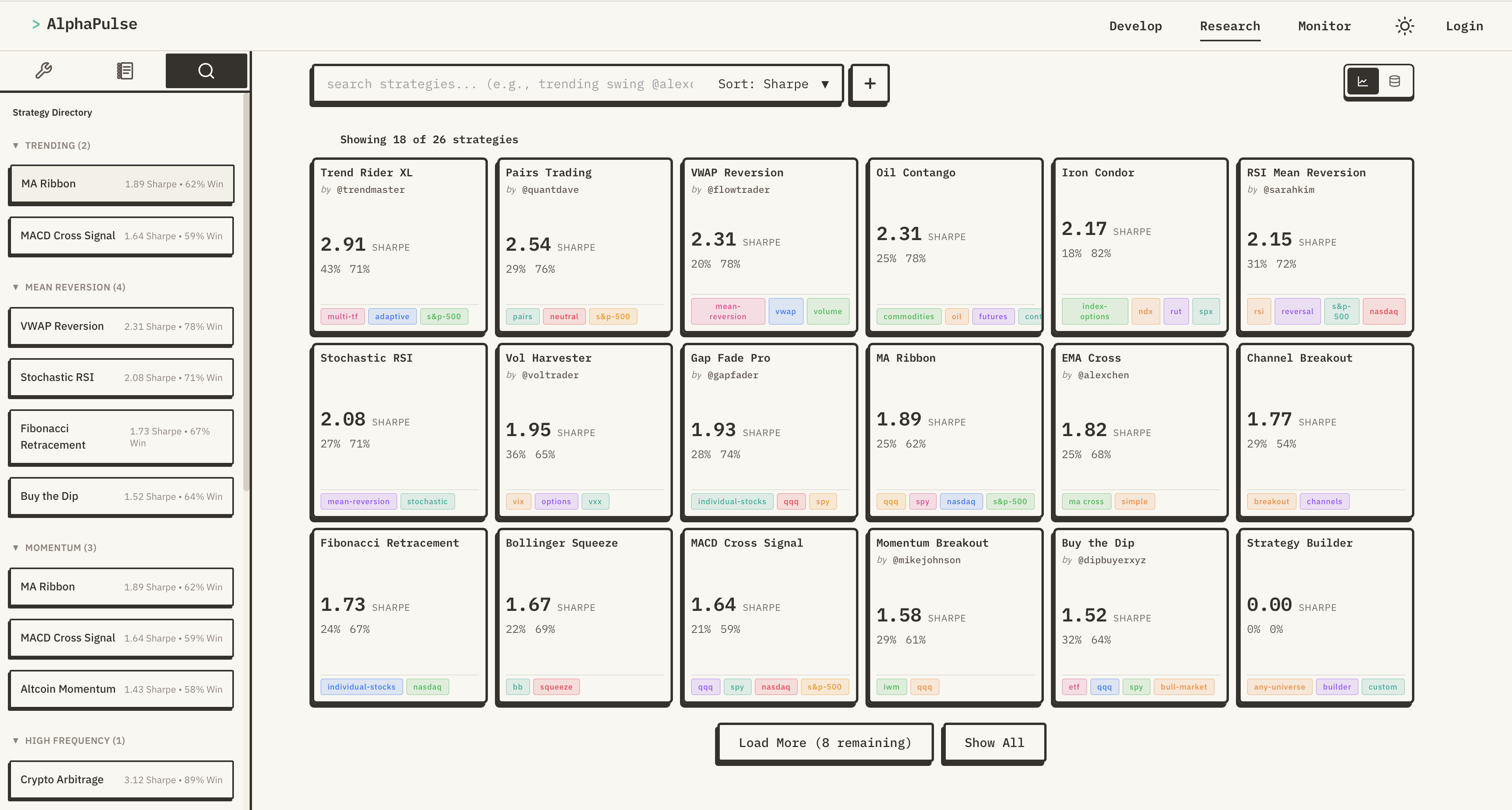1512x810 pixels.
Task: Select the search magnifier sidebar tab
Action: pyautogui.click(x=206, y=71)
